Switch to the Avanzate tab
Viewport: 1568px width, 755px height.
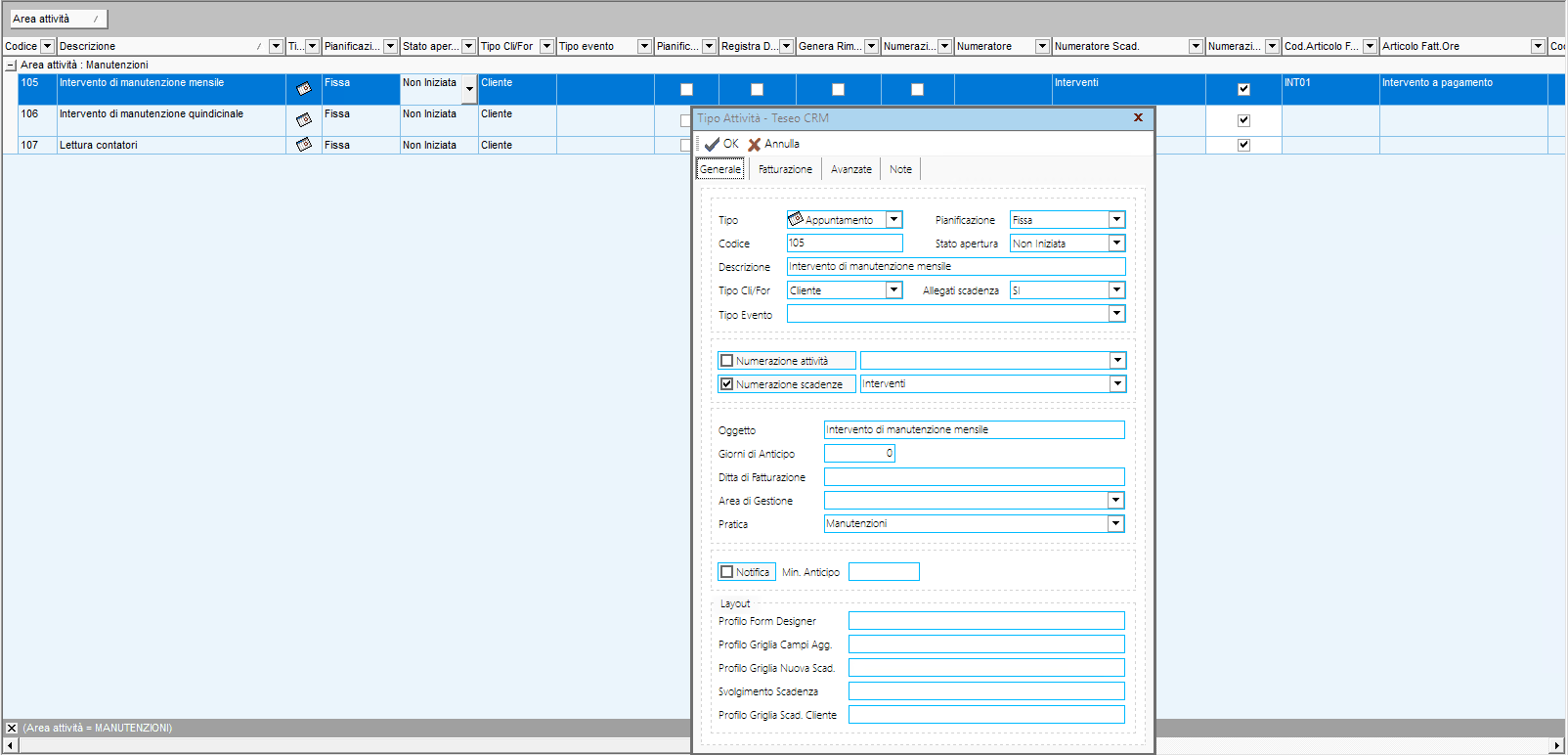tap(850, 169)
